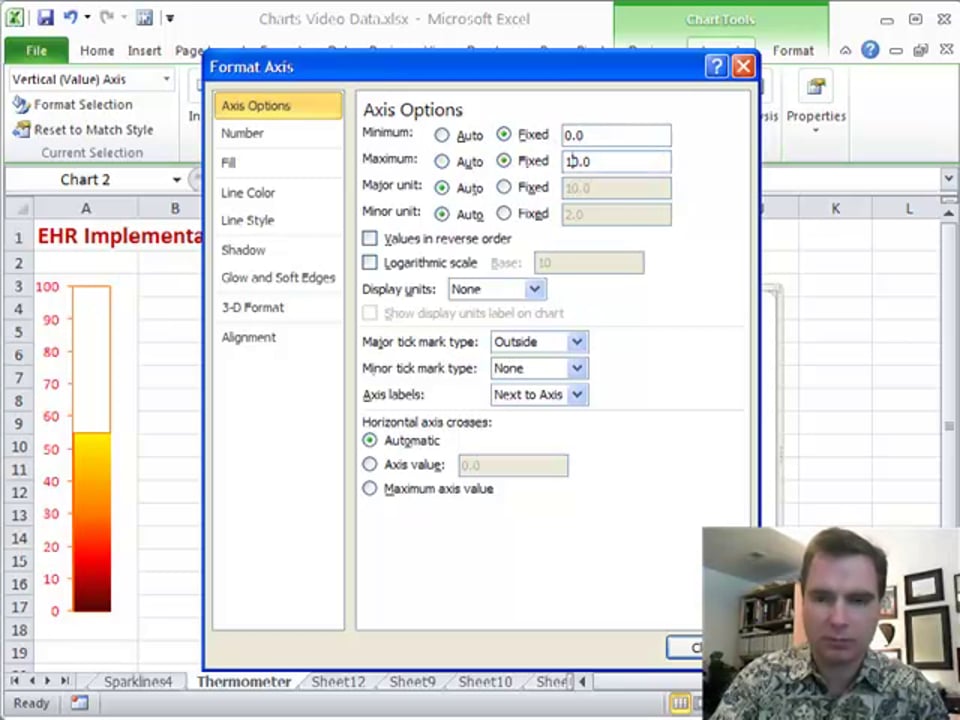Select Number in Format Axis sidebar
This screenshot has height=720, width=960.
(x=242, y=133)
